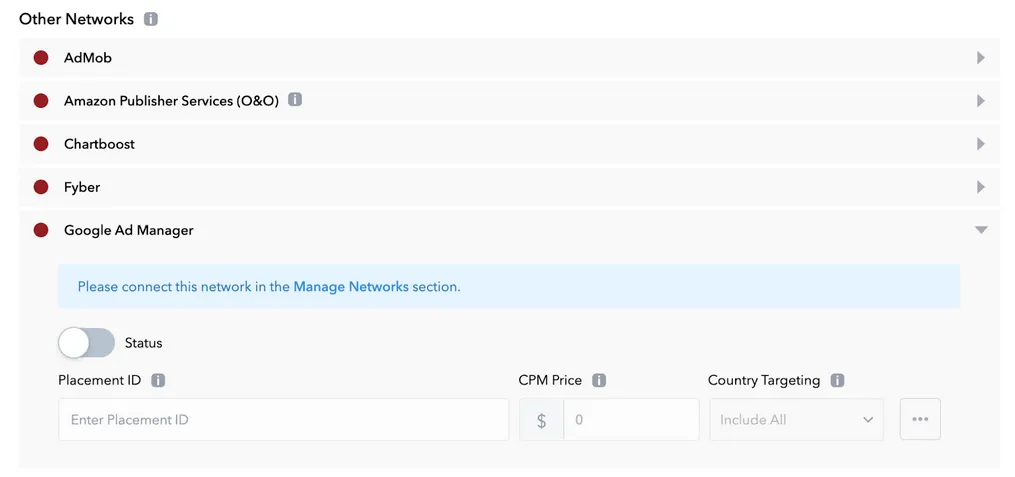Click the Status label text
Viewport: 1015px width, 477px height.
[143, 343]
